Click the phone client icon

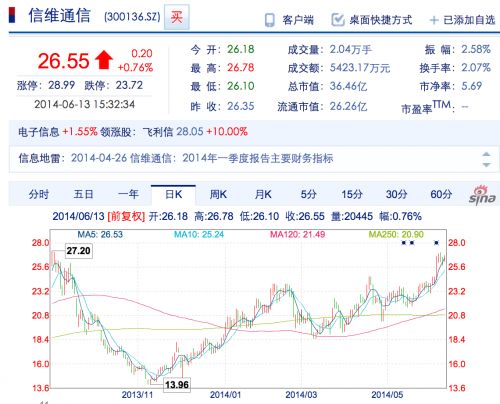[270, 20]
